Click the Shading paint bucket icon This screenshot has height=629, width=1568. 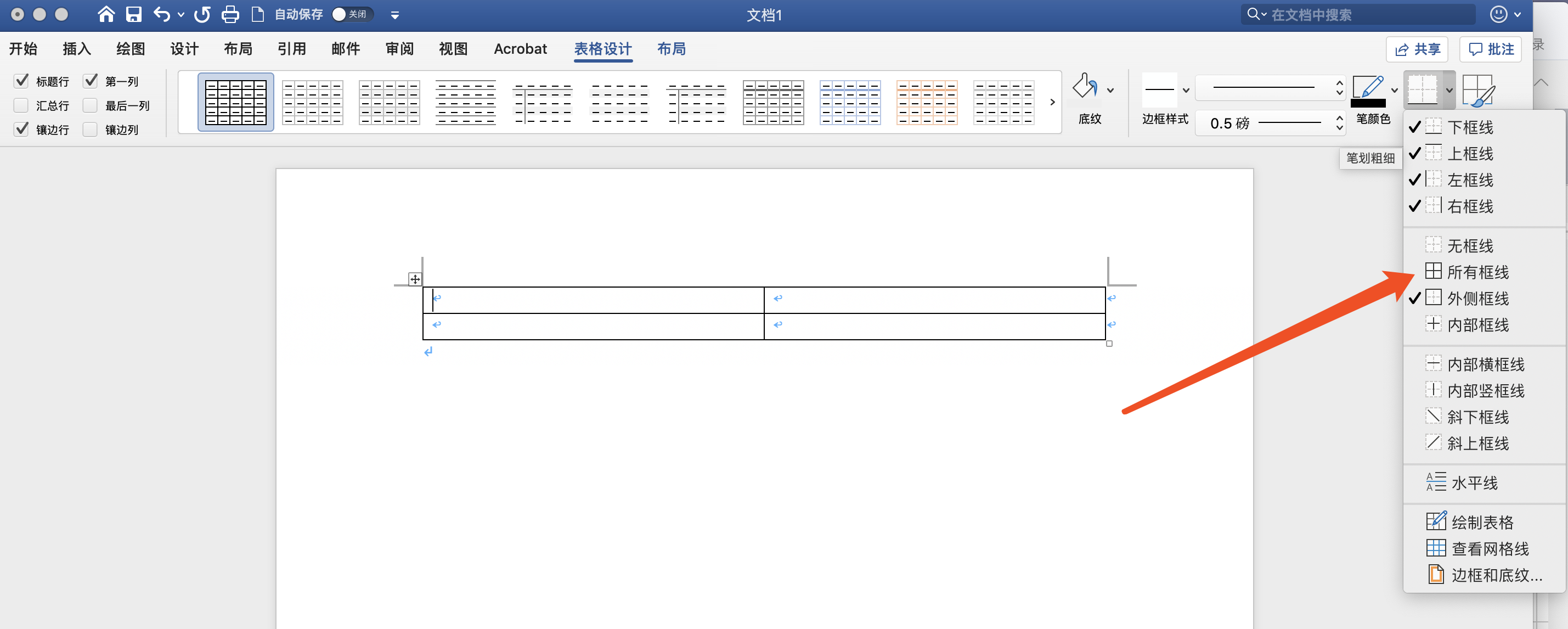[x=1085, y=87]
